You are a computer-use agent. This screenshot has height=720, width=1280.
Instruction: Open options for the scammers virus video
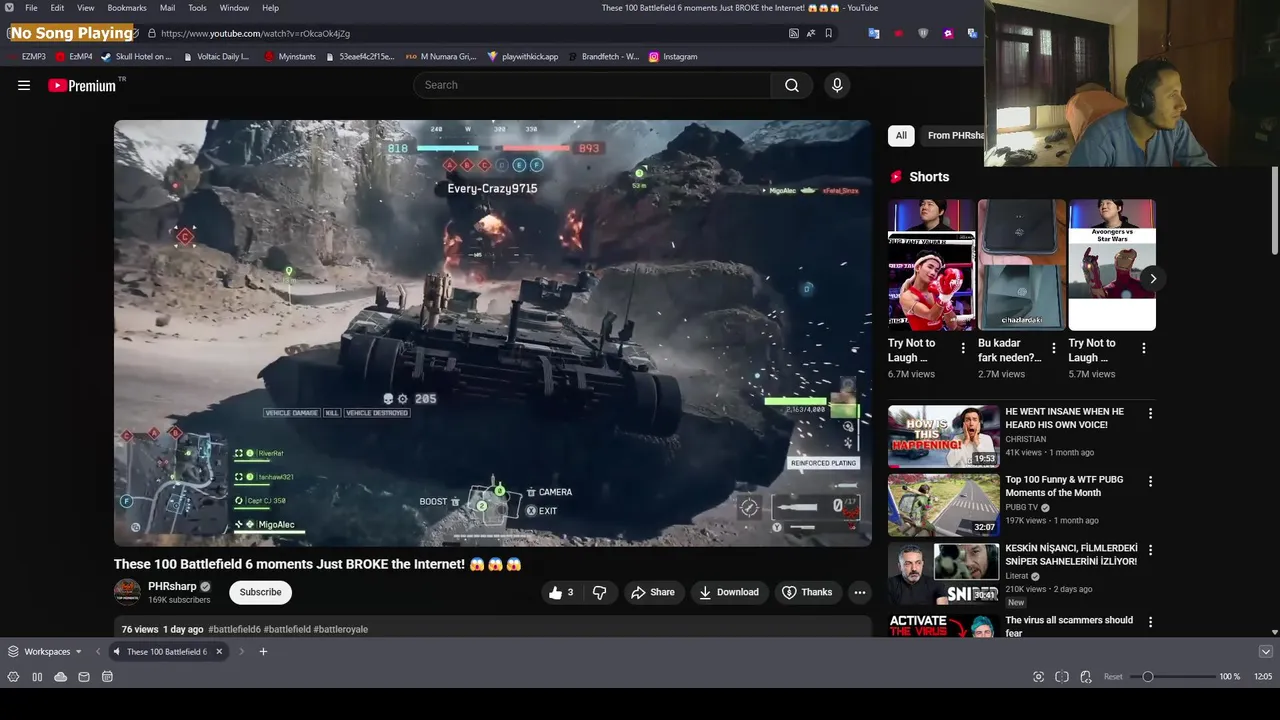(1150, 622)
